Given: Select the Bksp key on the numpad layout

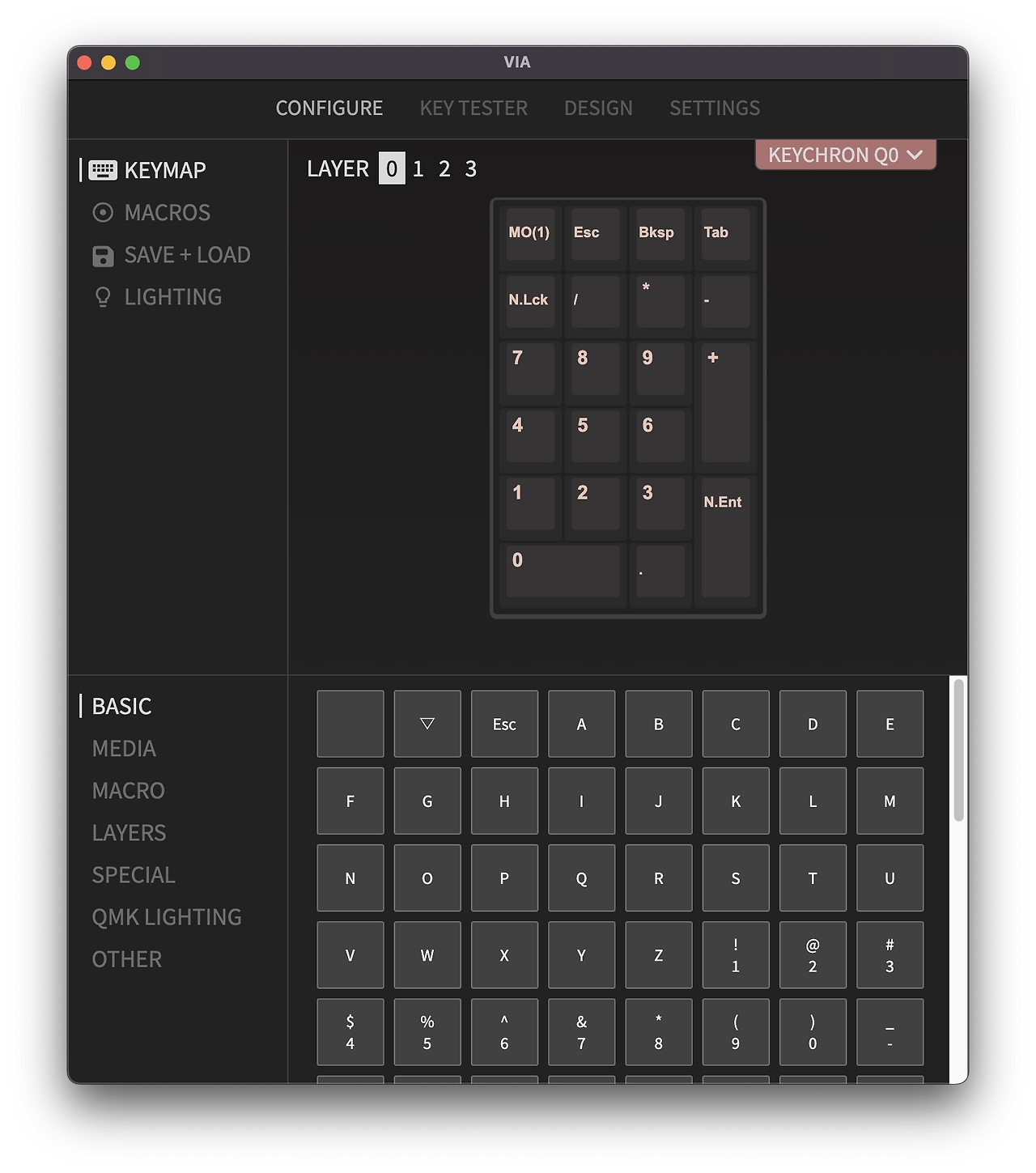Looking at the screenshot, I should 659,235.
